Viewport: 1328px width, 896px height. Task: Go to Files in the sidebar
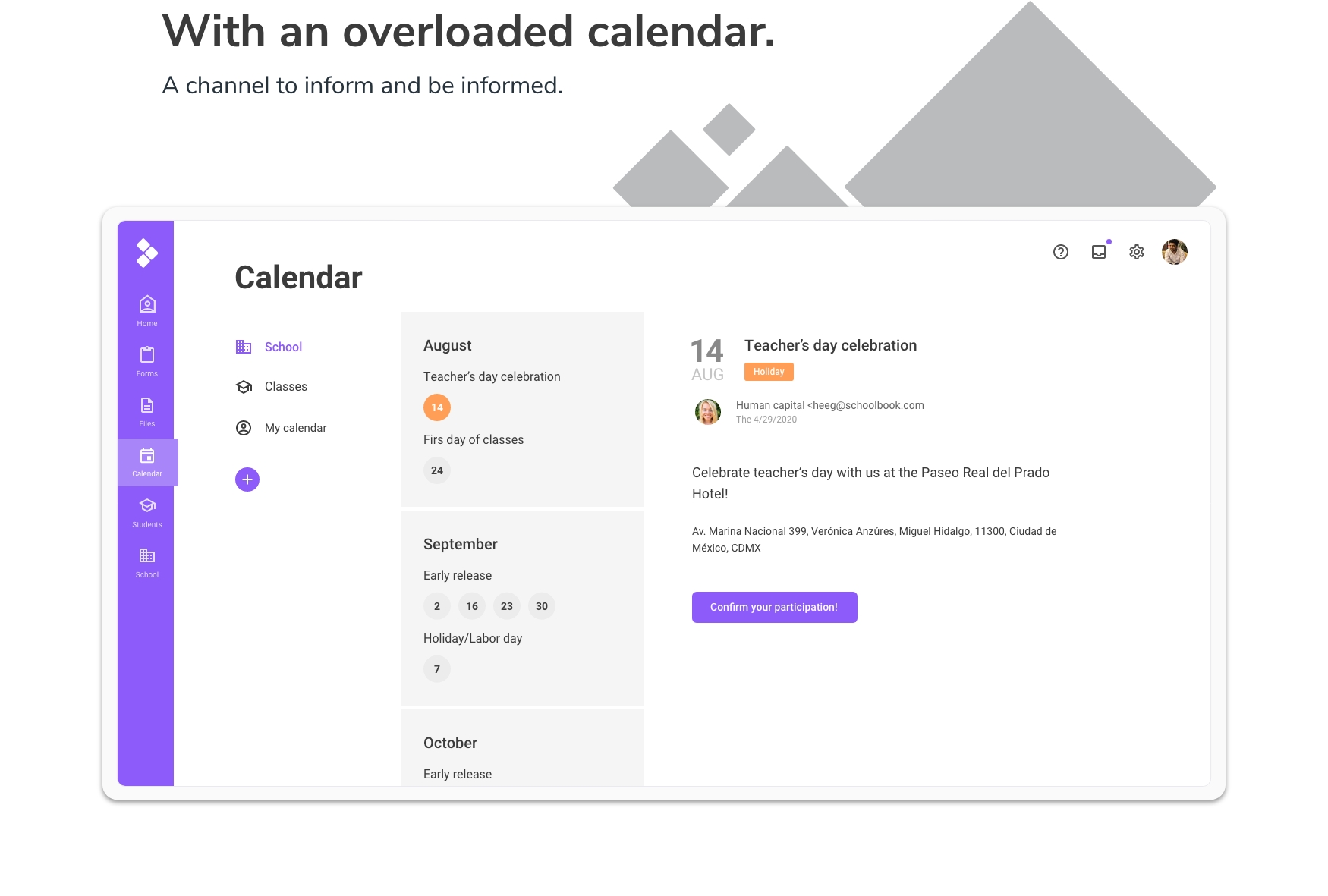(x=147, y=411)
